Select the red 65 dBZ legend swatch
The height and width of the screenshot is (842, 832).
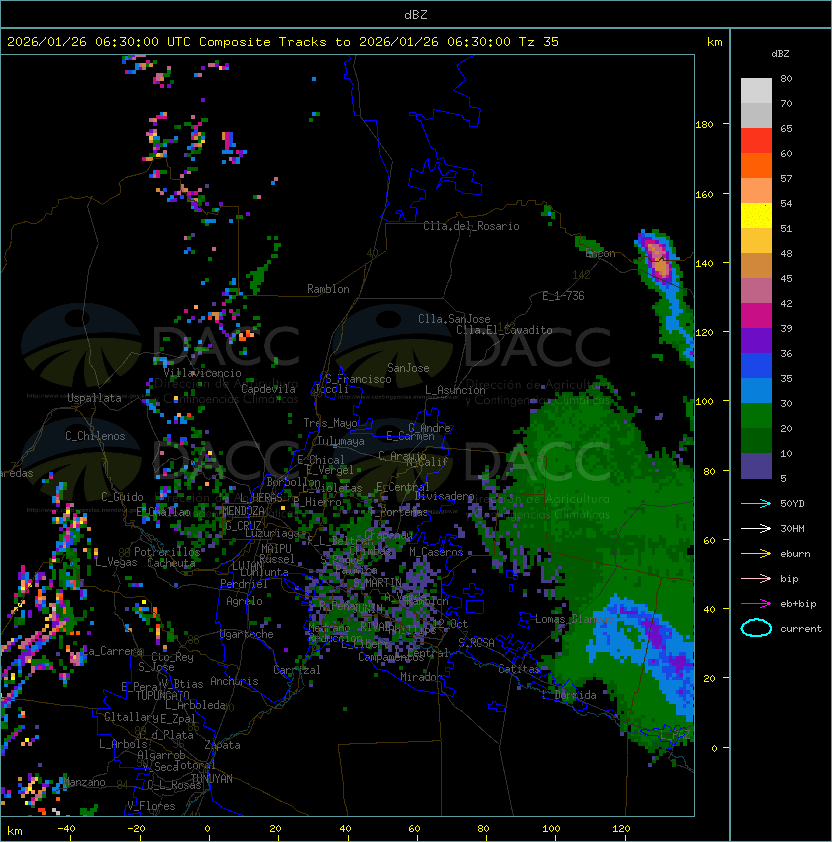click(x=756, y=140)
